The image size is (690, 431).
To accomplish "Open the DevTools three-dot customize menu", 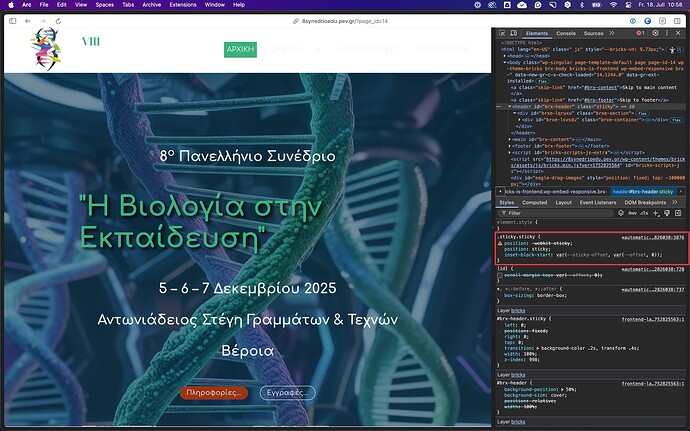I will 667,33.
